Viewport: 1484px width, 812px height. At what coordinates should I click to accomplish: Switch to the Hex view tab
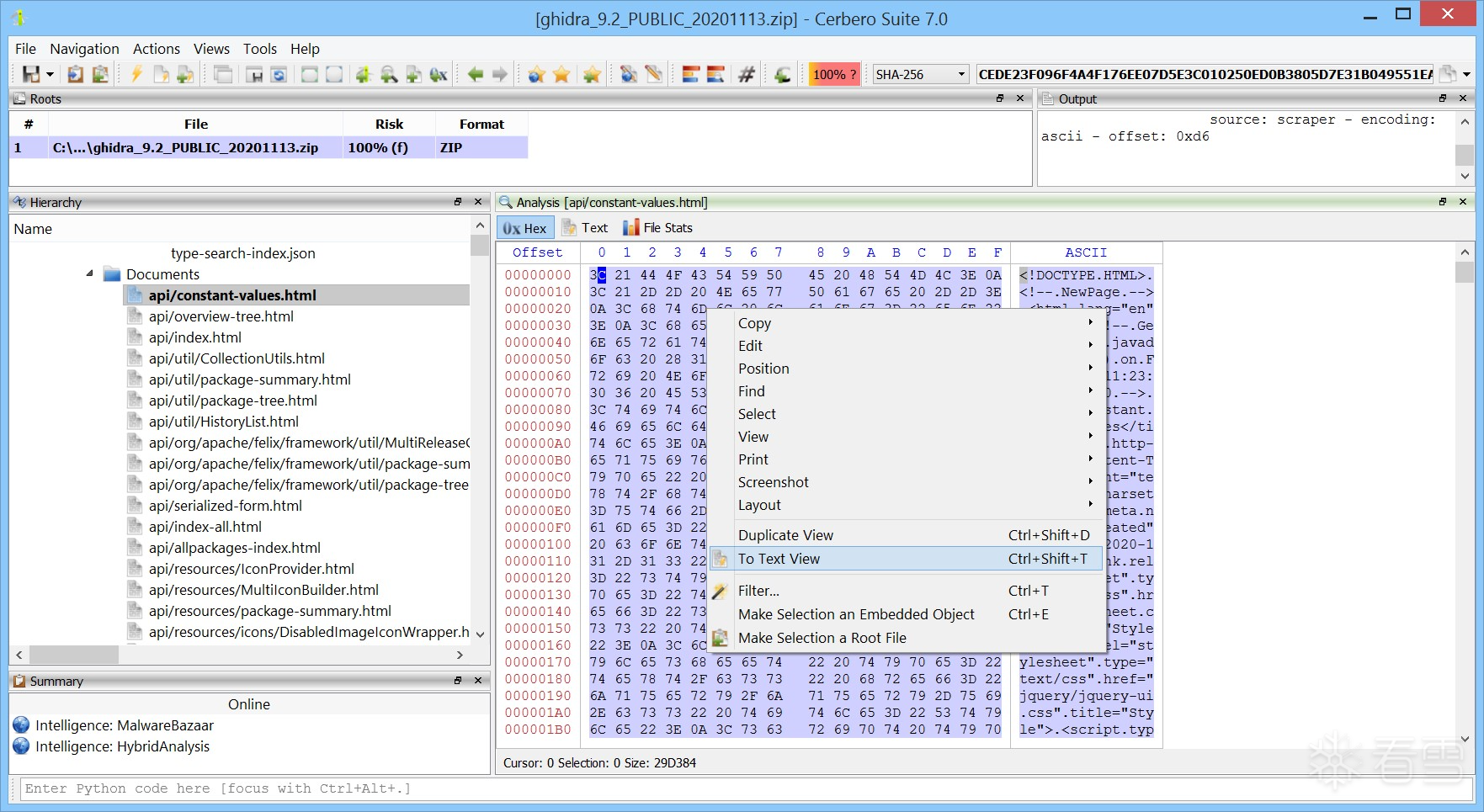click(525, 228)
